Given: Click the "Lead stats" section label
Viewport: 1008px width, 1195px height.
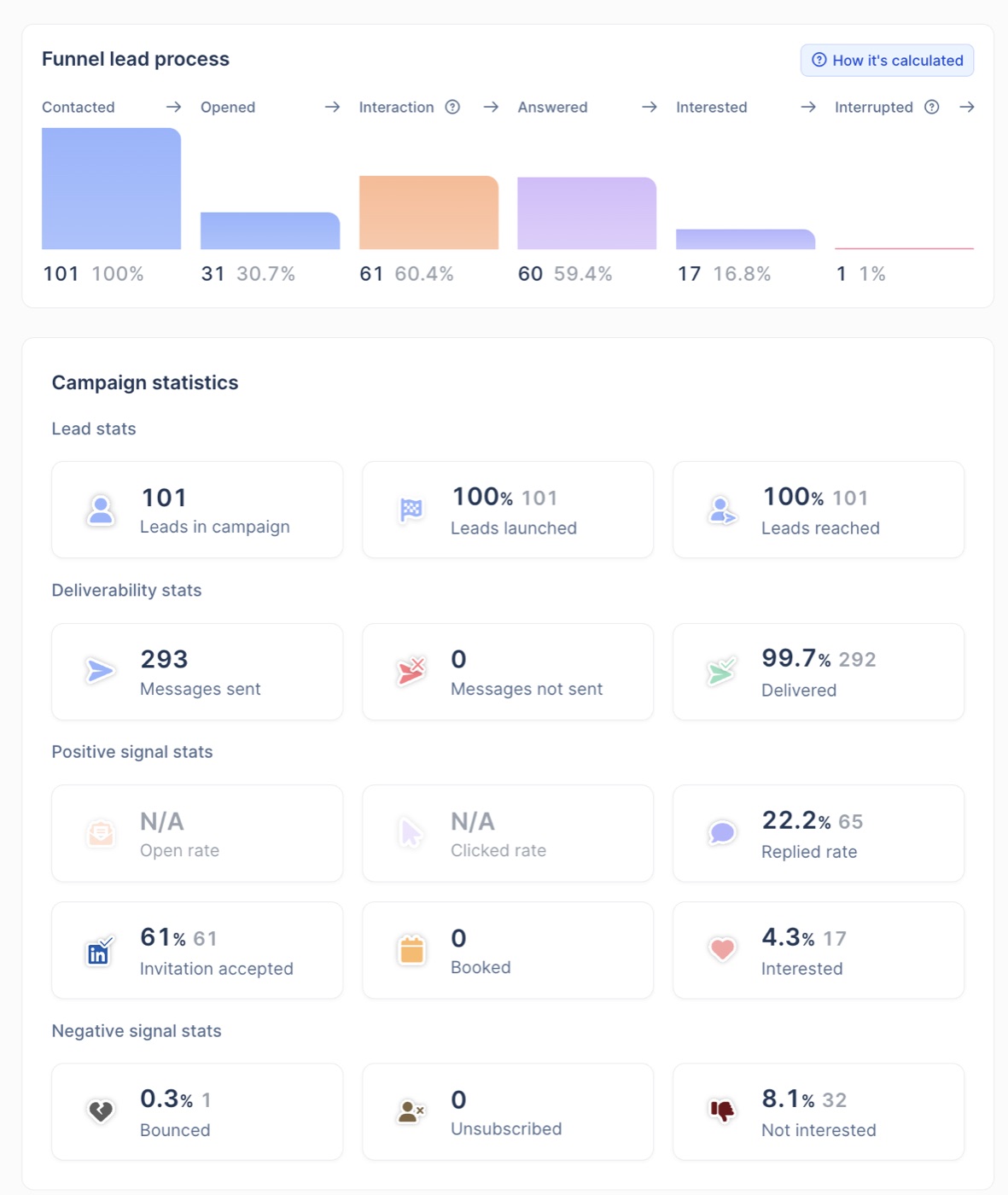Looking at the screenshot, I should 94,429.
